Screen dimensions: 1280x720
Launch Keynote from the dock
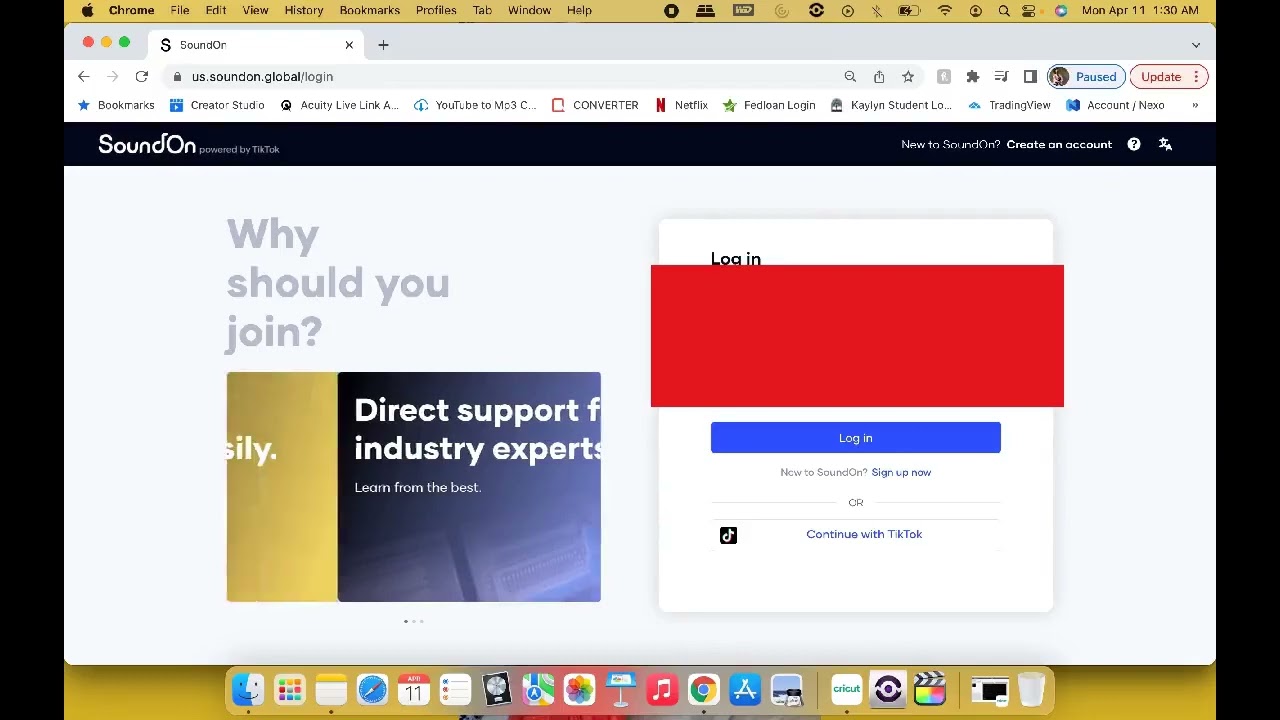click(621, 690)
